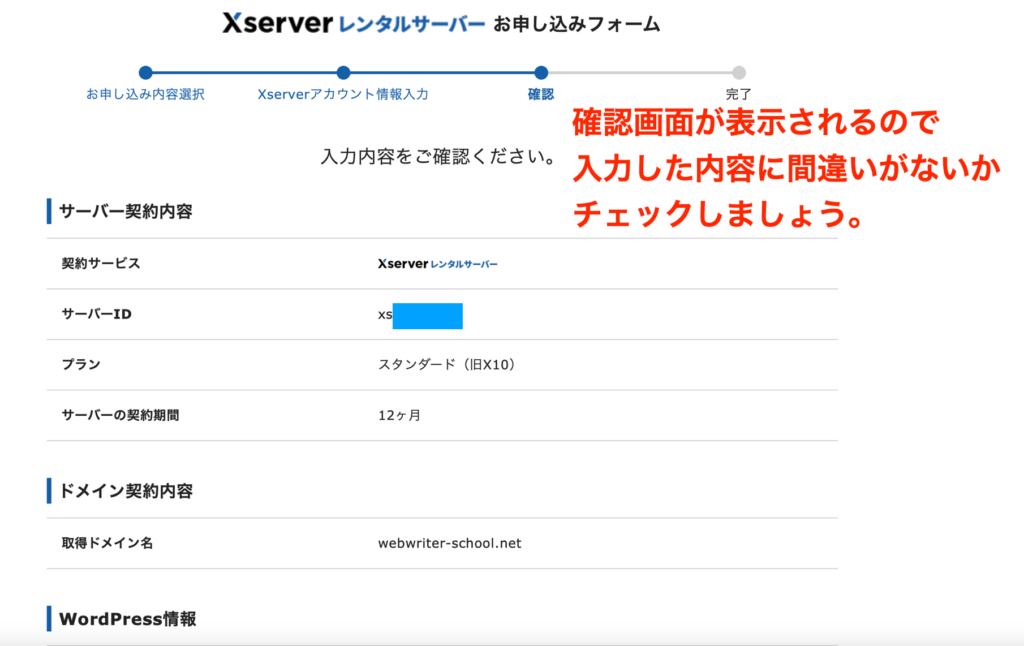Click the サーバーの契約期間 row label
The width and height of the screenshot is (1024, 646).
tap(120, 415)
